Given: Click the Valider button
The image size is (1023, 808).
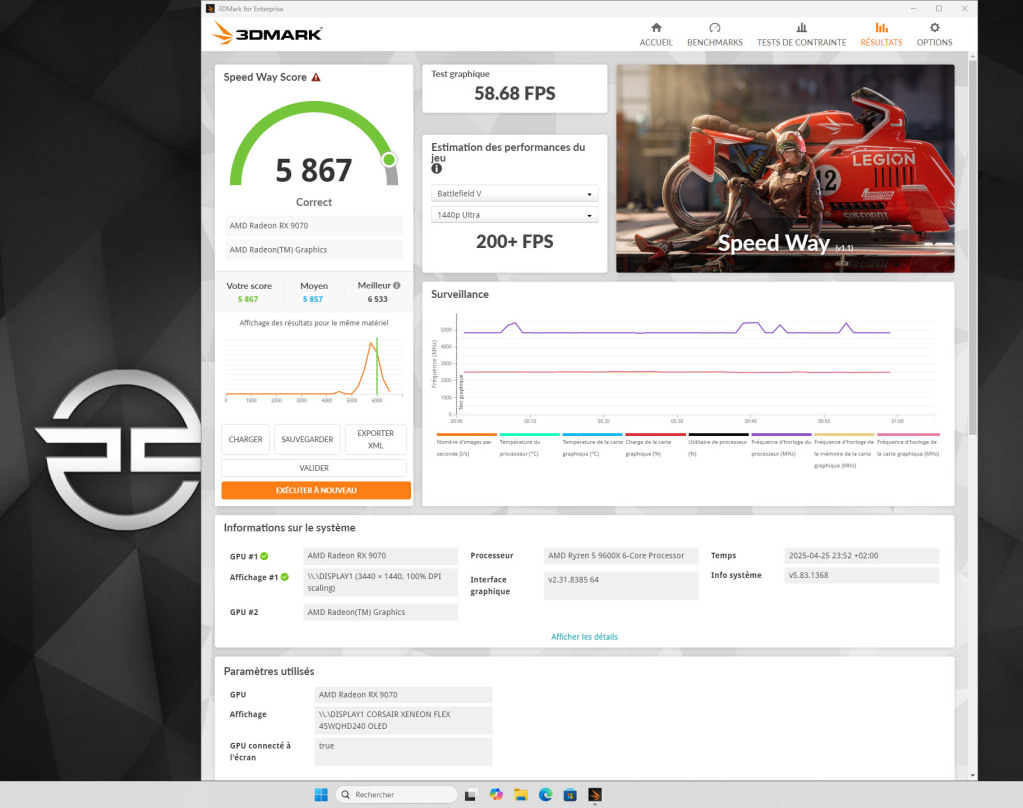Looking at the screenshot, I should [x=314, y=468].
